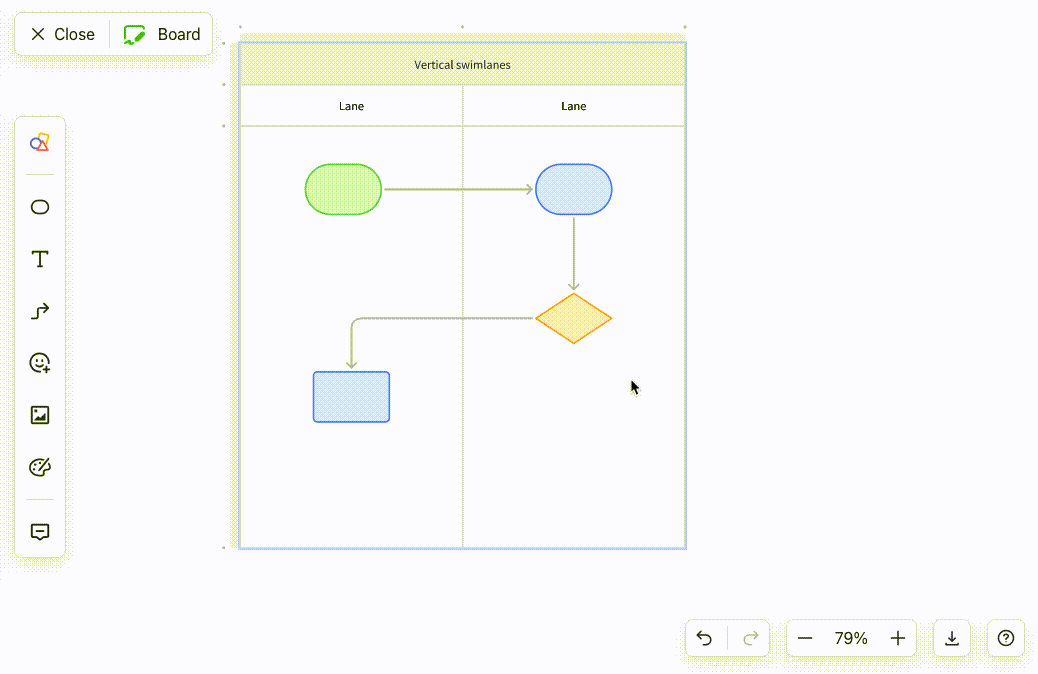Click the 79% zoom value

pos(851,638)
